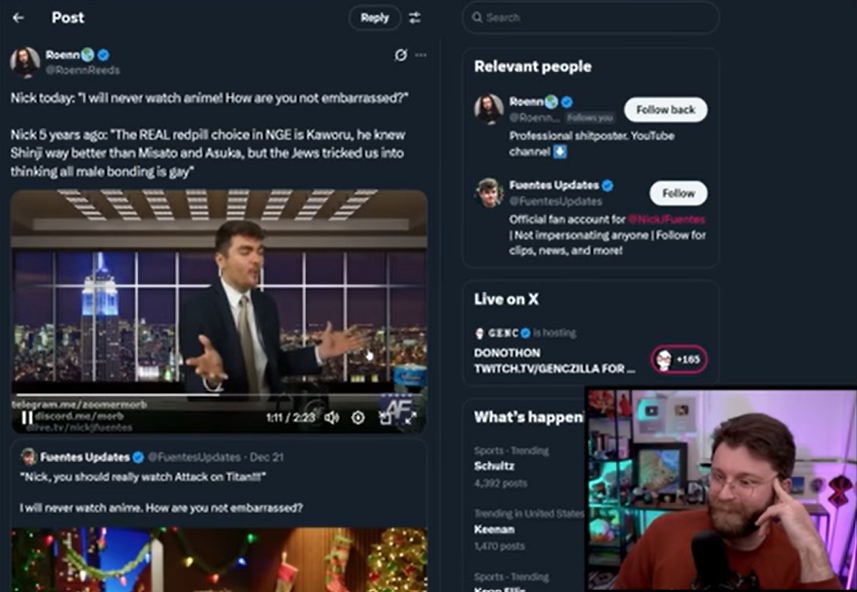Click the Reply button
Viewport: 857px width, 592px height.
tap(375, 18)
